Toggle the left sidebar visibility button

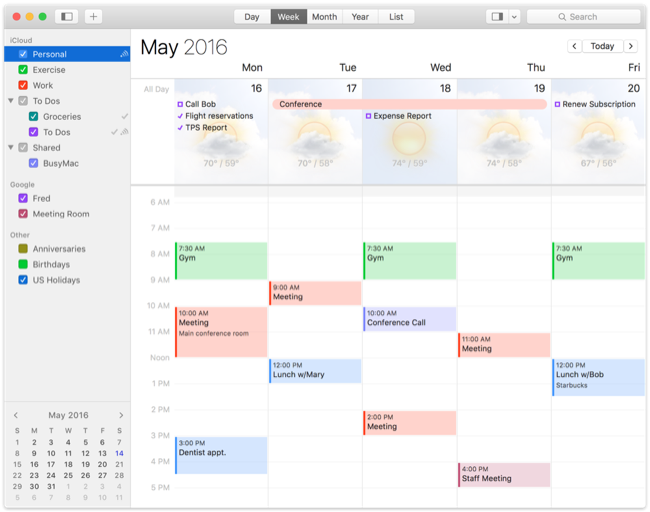coord(67,17)
